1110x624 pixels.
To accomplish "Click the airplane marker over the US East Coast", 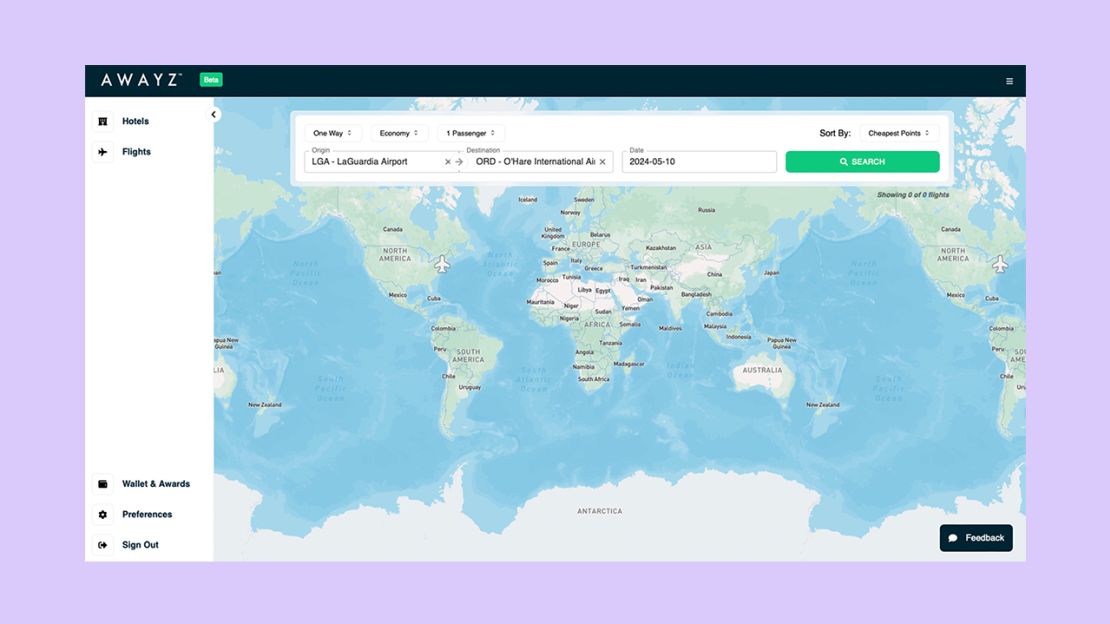I will 442,264.
